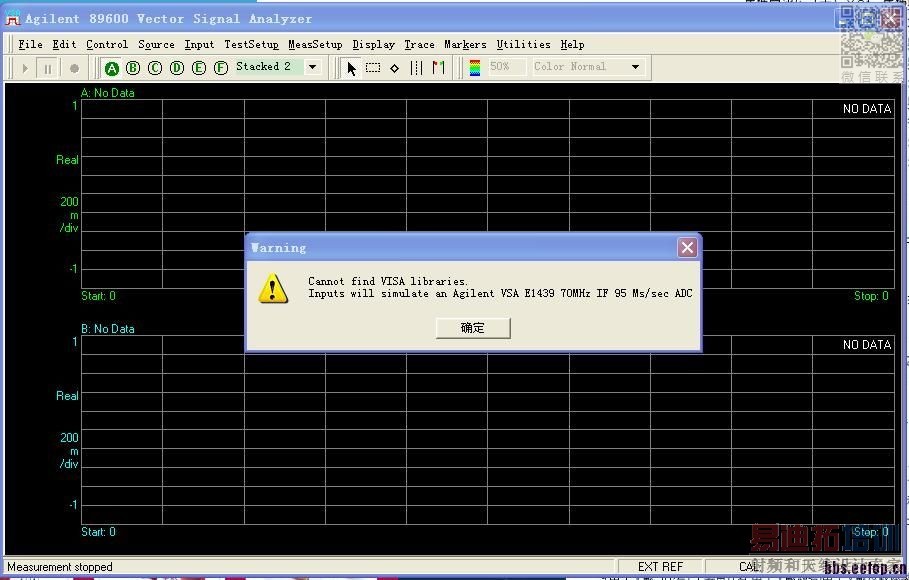Screen dimensions: 909x580
Task: Click the record button in the toolbar
Action: tap(74, 68)
